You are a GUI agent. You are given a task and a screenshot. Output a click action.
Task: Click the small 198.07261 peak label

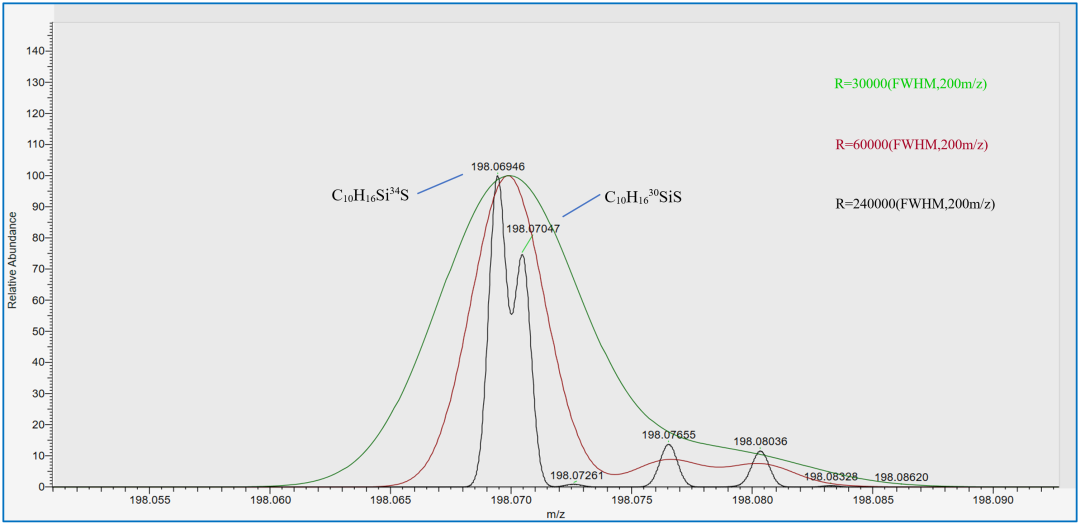click(x=577, y=475)
